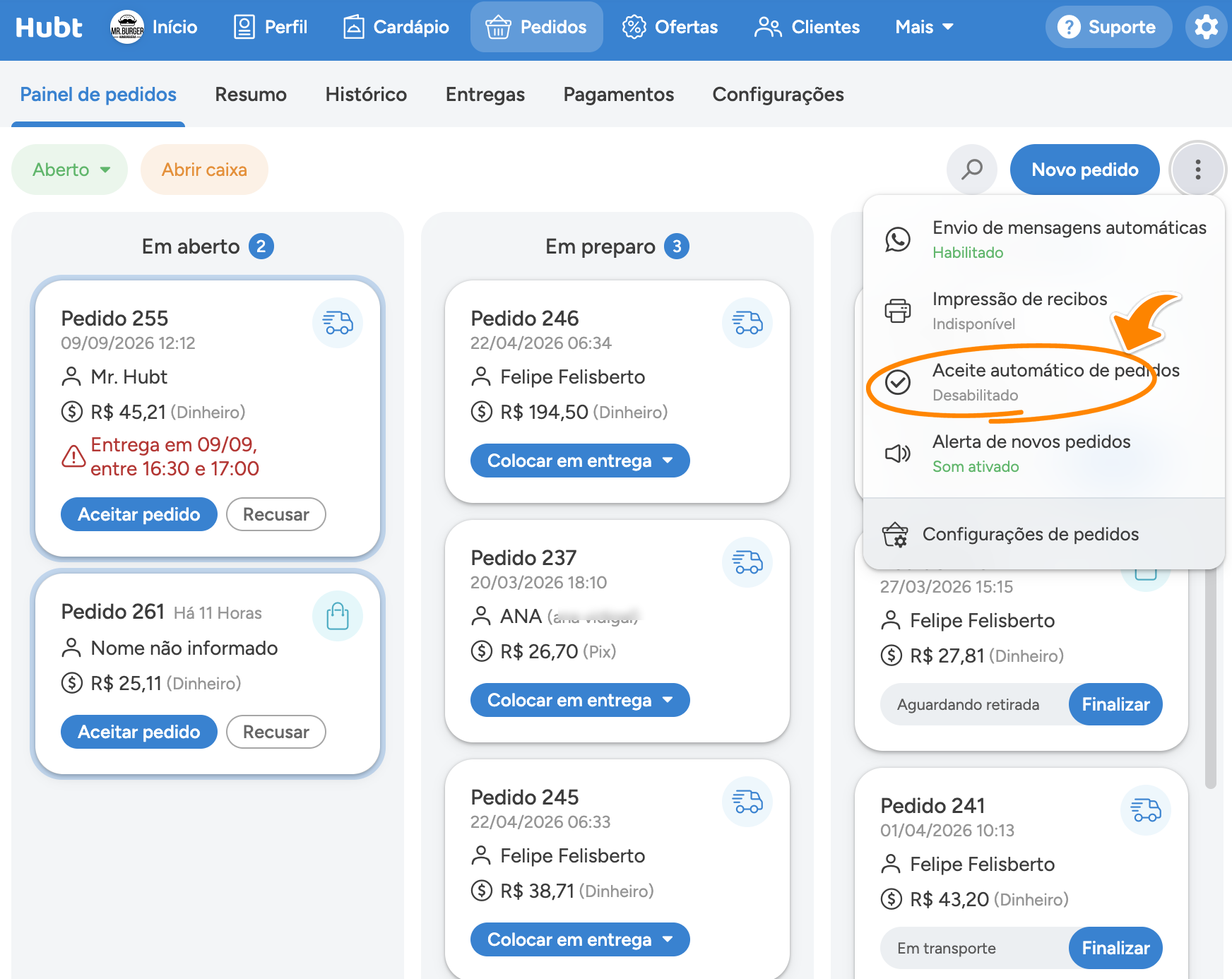
Task: Click delivery truck icon on Pedido 237
Action: tap(747, 562)
